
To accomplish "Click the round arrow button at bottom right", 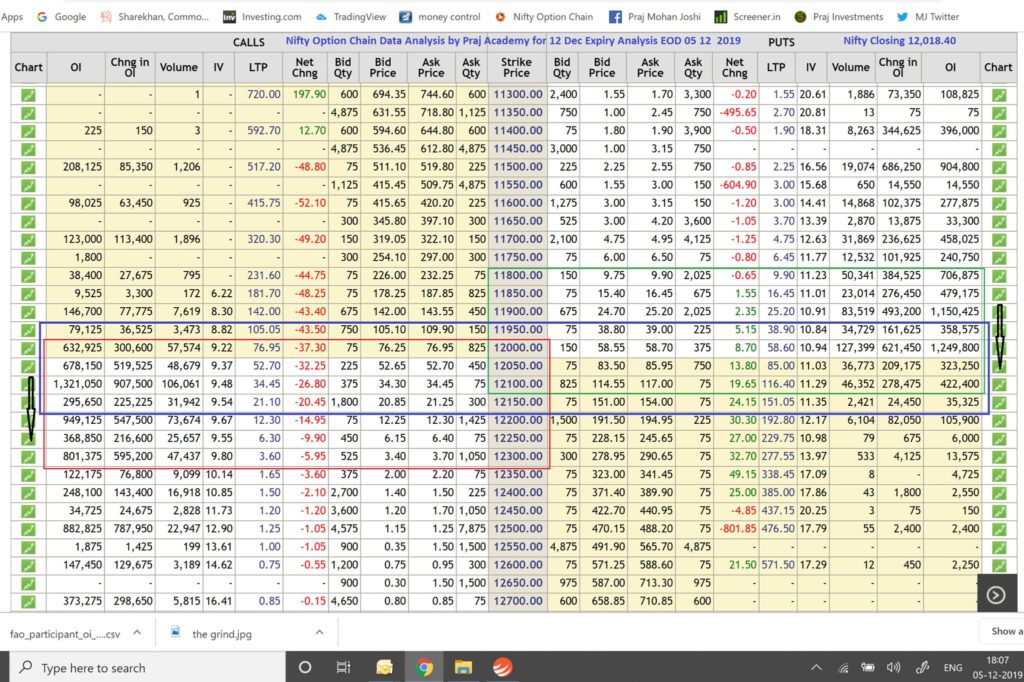I will [995, 595].
